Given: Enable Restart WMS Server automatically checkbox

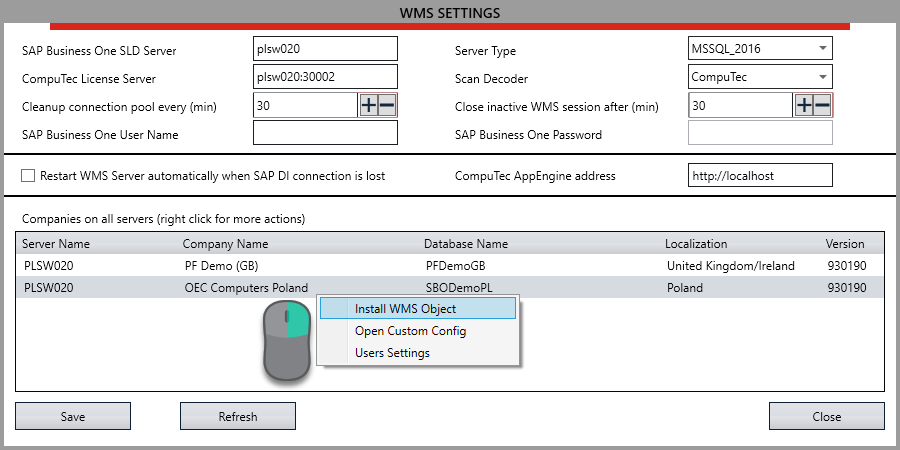Looking at the screenshot, I should 28,176.
